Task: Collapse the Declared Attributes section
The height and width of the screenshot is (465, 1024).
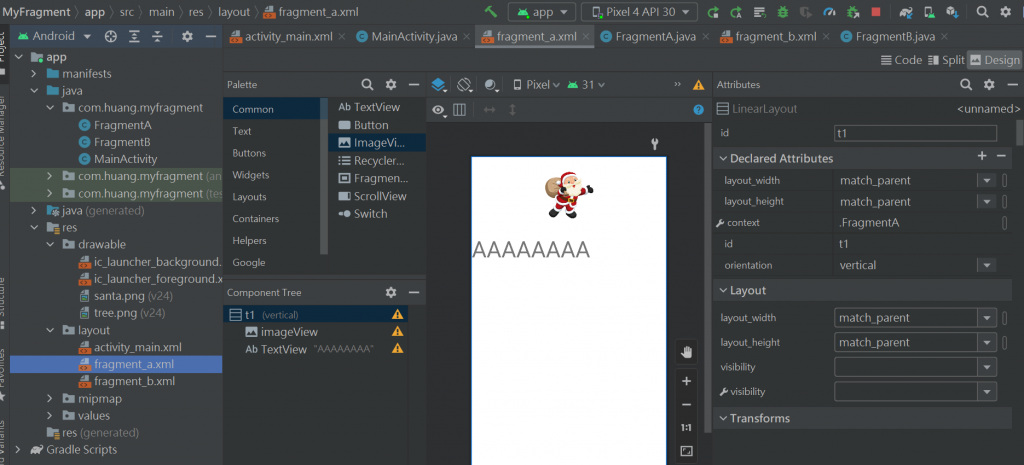Action: point(723,159)
